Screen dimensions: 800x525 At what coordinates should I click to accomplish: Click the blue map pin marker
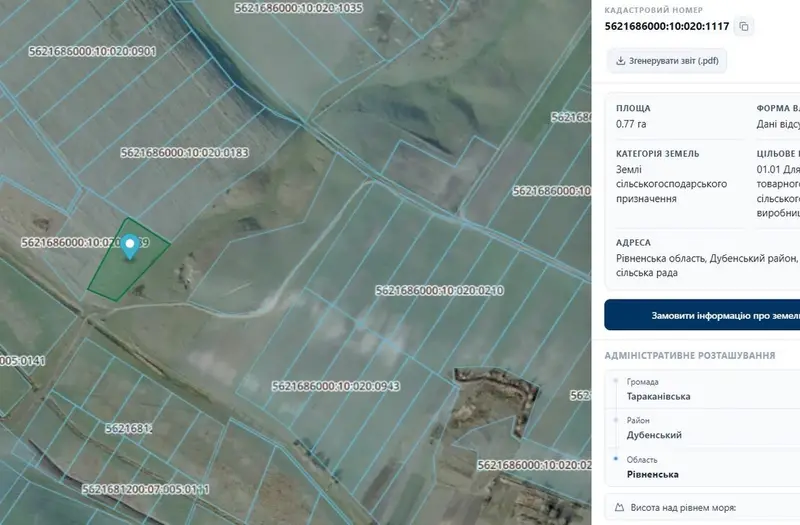pos(130,247)
